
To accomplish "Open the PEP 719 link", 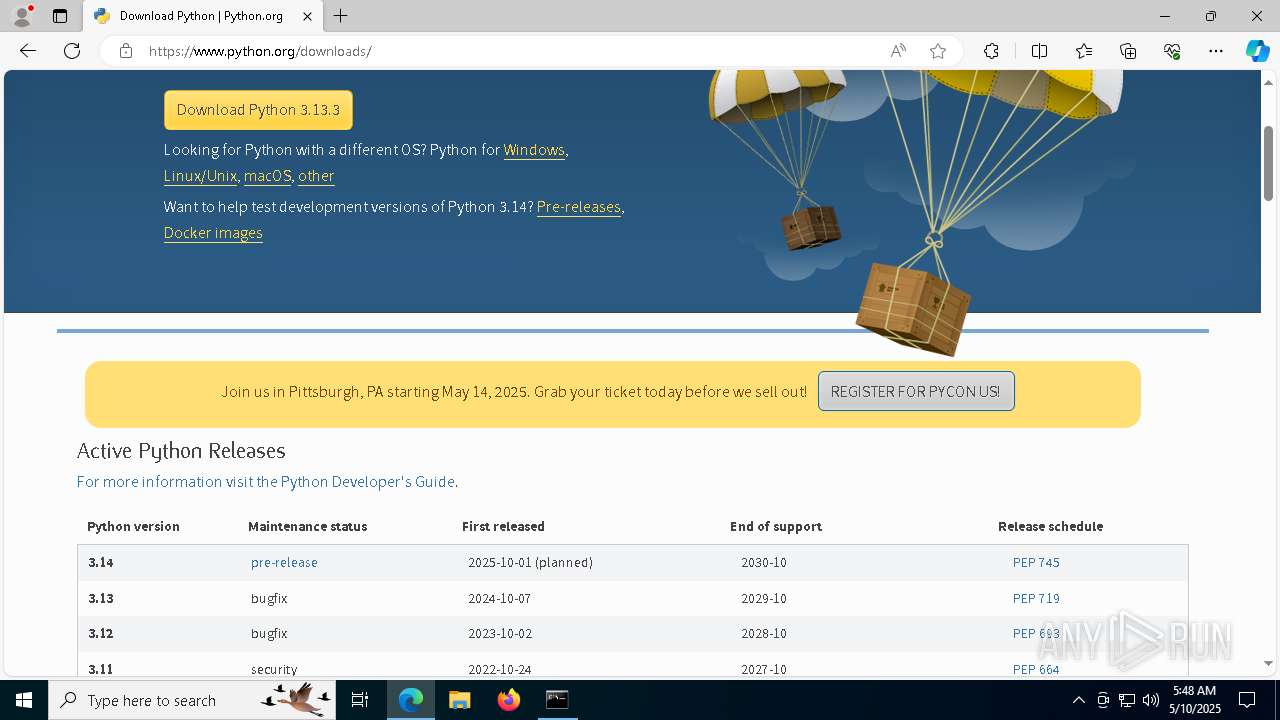I will coord(1036,599).
